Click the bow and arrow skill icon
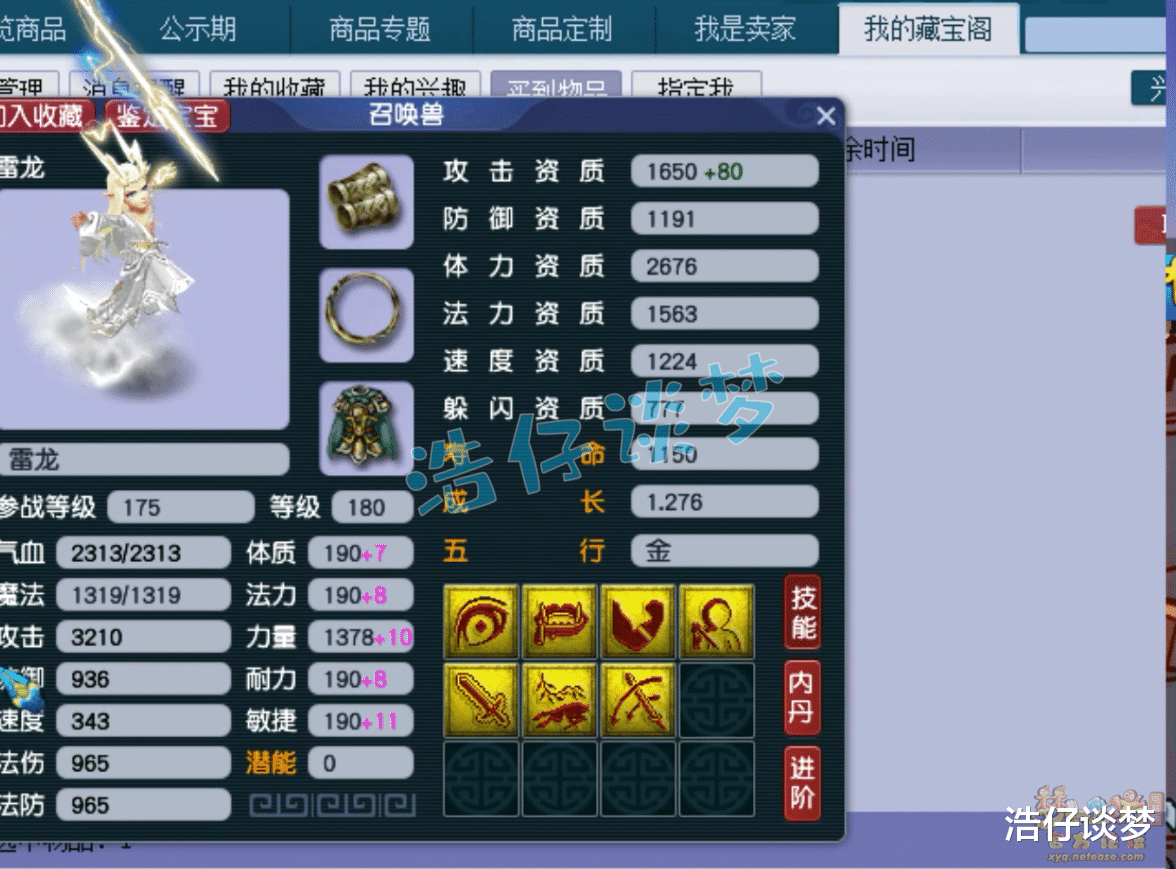 (638, 700)
